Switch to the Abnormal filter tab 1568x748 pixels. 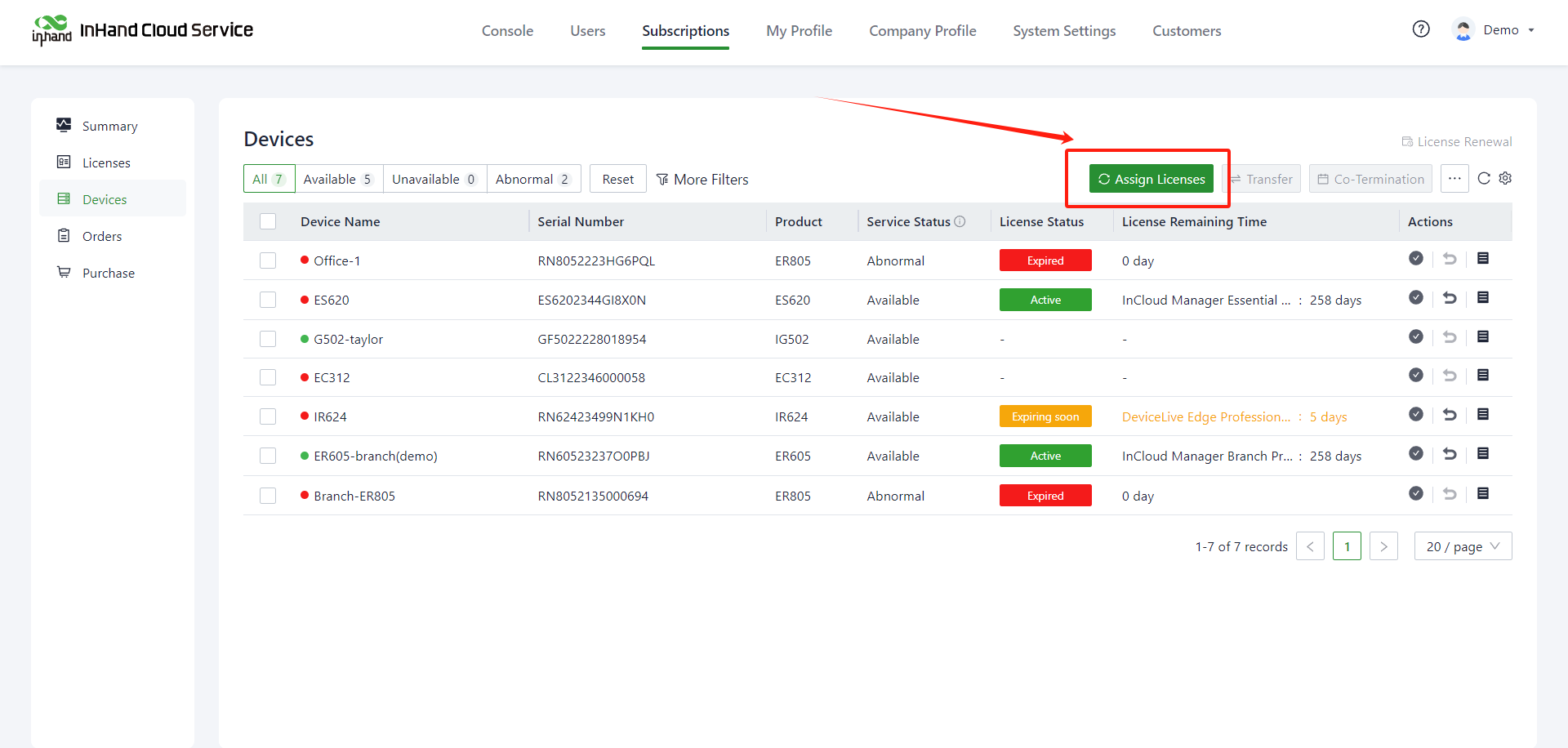pyautogui.click(x=532, y=179)
